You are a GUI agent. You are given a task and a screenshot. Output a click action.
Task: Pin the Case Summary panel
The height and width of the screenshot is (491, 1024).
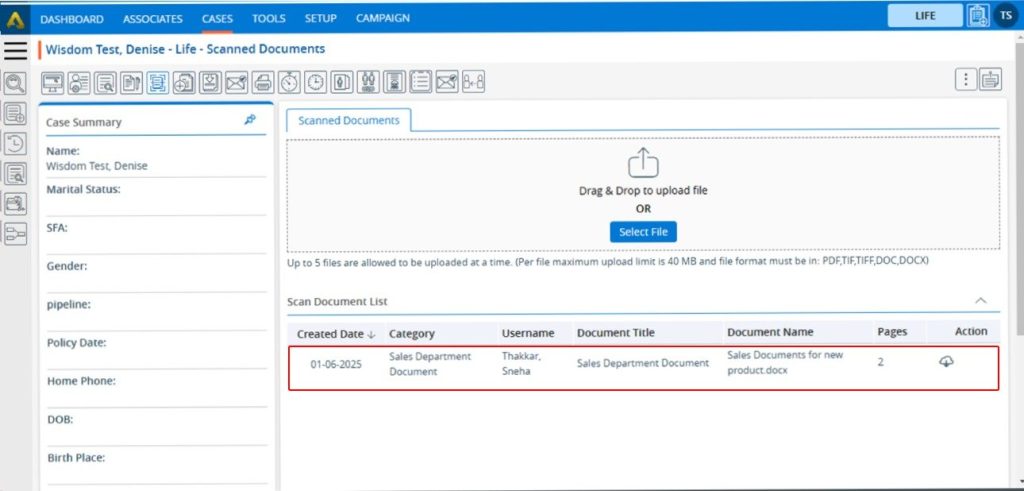pyautogui.click(x=250, y=120)
